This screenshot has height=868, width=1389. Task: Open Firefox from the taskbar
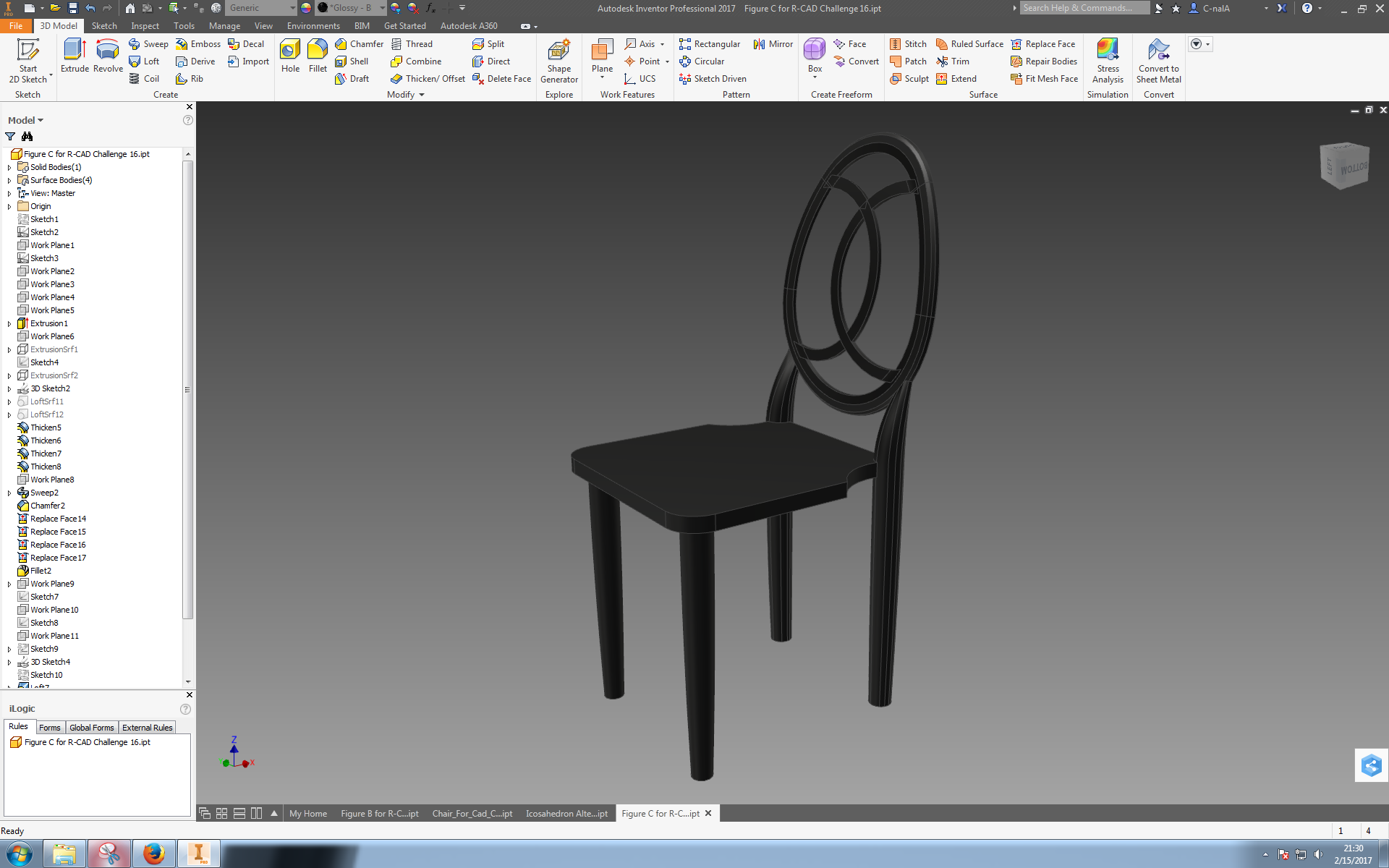click(x=153, y=854)
